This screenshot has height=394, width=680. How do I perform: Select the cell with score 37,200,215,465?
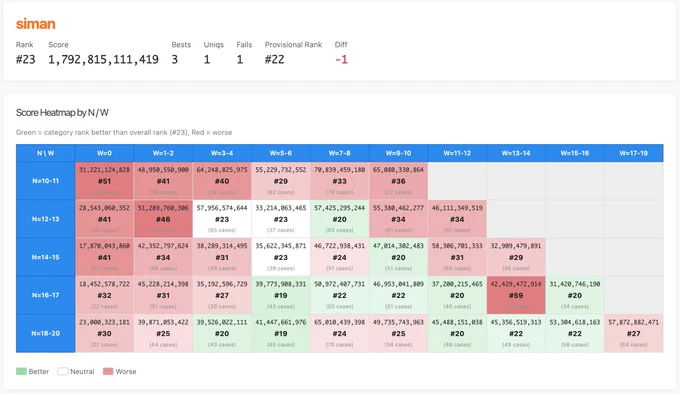pyautogui.click(x=457, y=295)
